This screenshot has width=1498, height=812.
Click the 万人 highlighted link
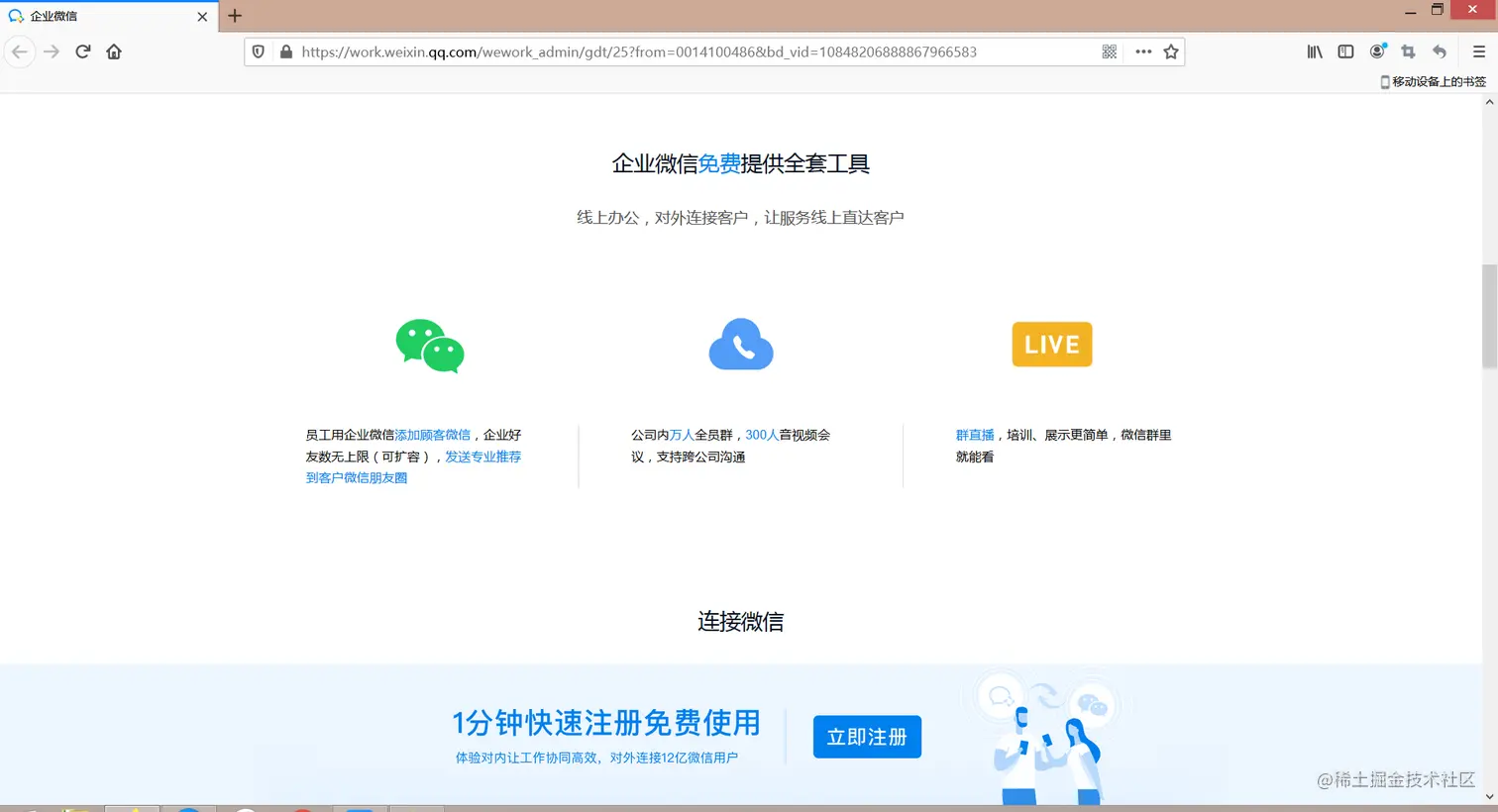[x=682, y=435]
